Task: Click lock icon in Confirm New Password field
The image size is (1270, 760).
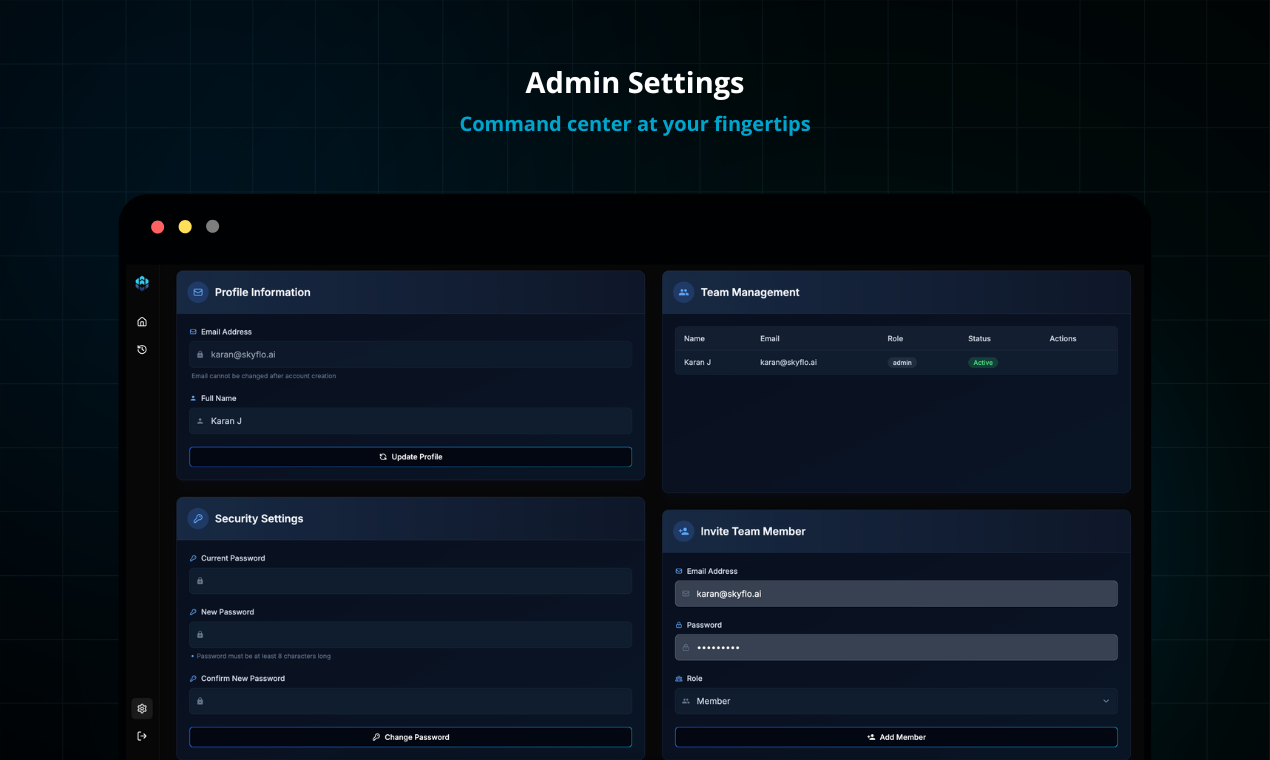Action: click(x=200, y=701)
